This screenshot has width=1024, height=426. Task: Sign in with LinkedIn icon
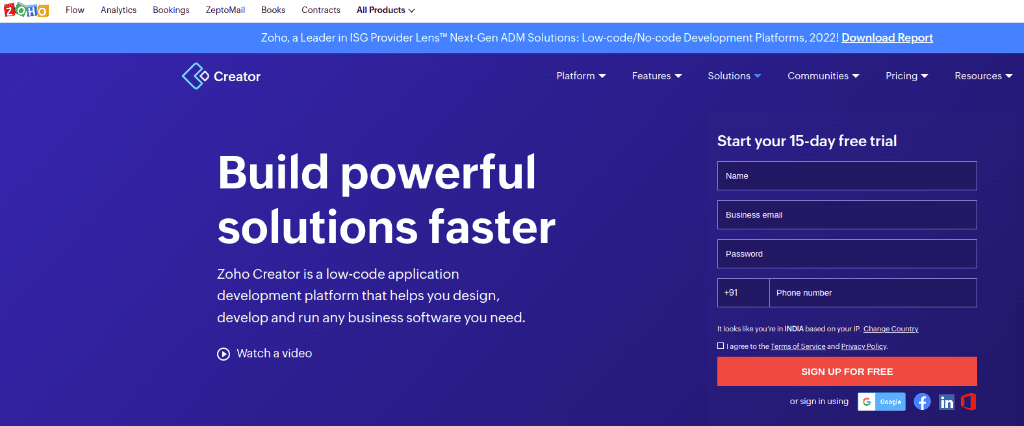tap(946, 402)
